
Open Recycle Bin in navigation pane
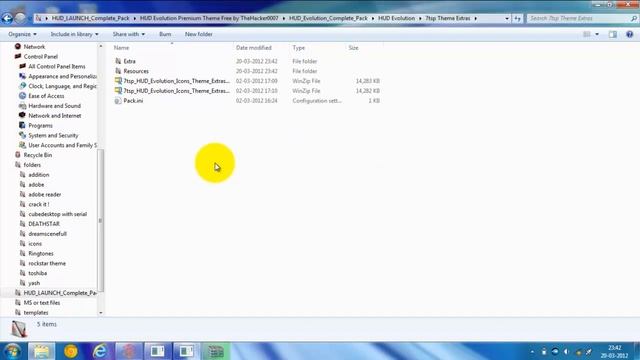click(38, 155)
